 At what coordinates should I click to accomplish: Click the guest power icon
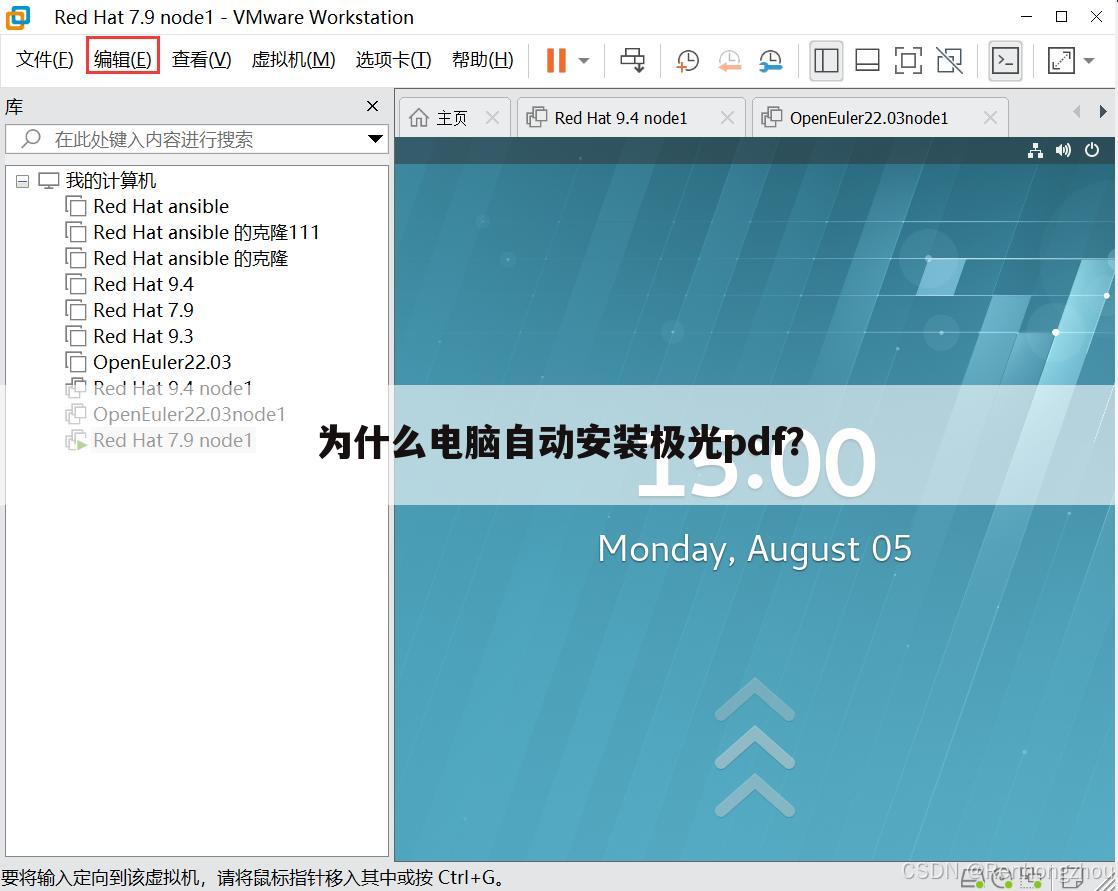[x=1092, y=150]
